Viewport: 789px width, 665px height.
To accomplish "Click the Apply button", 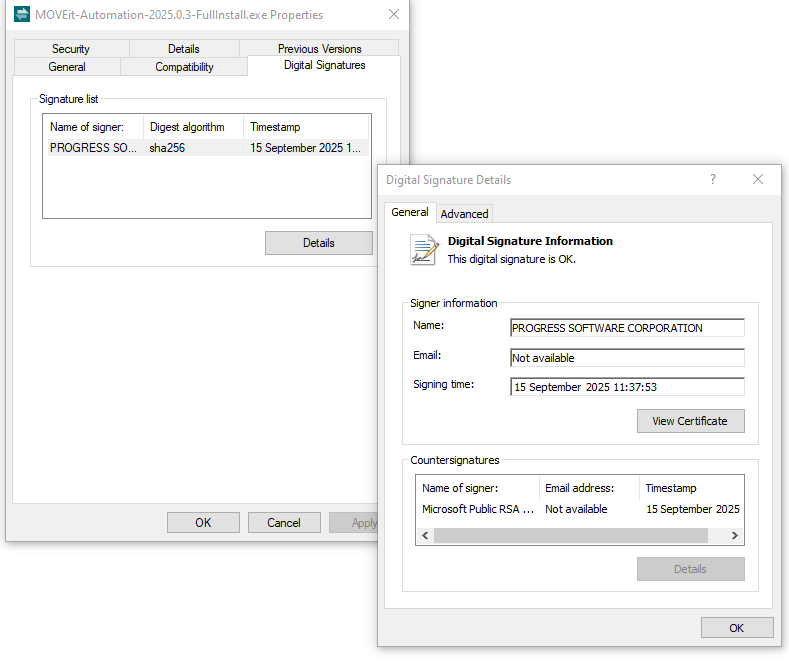I will (354, 523).
